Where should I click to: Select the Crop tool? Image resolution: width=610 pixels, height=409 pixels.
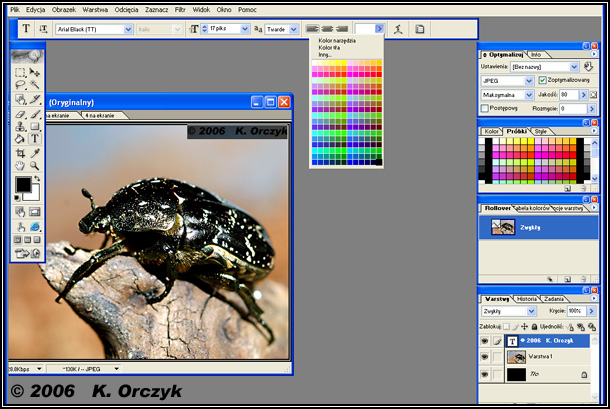point(21,152)
